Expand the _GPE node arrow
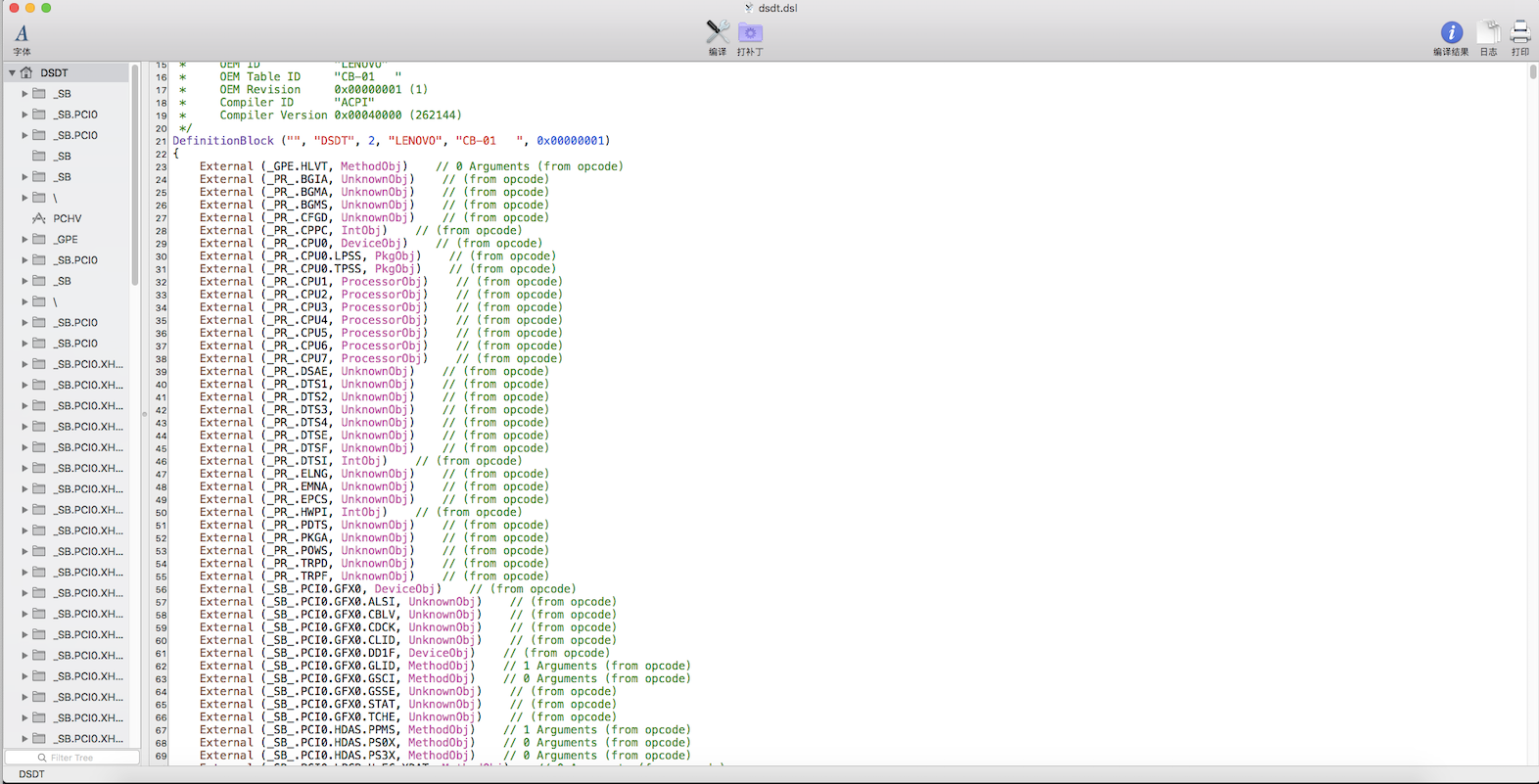Viewport: 1539px width, 784px height. [24, 239]
